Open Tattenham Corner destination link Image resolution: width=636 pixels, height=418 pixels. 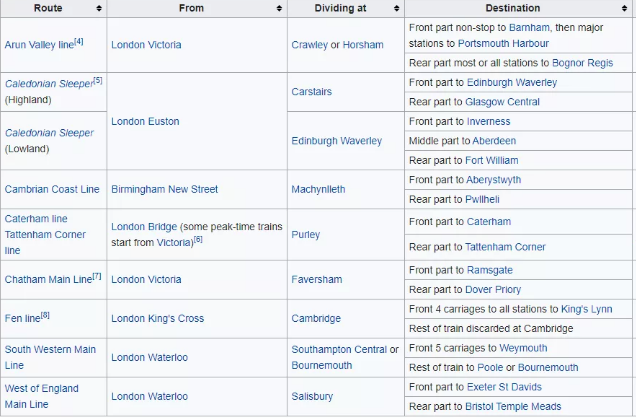coord(505,247)
